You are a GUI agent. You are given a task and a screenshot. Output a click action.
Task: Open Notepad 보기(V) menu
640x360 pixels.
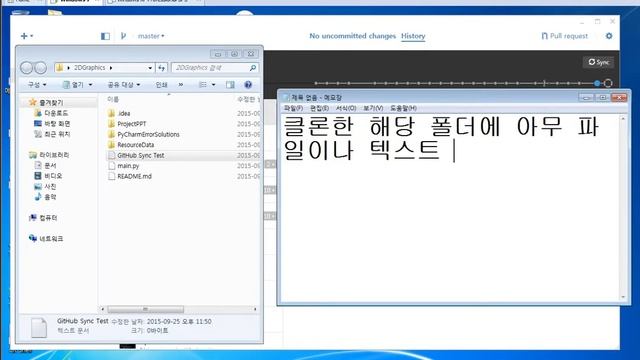click(x=373, y=108)
